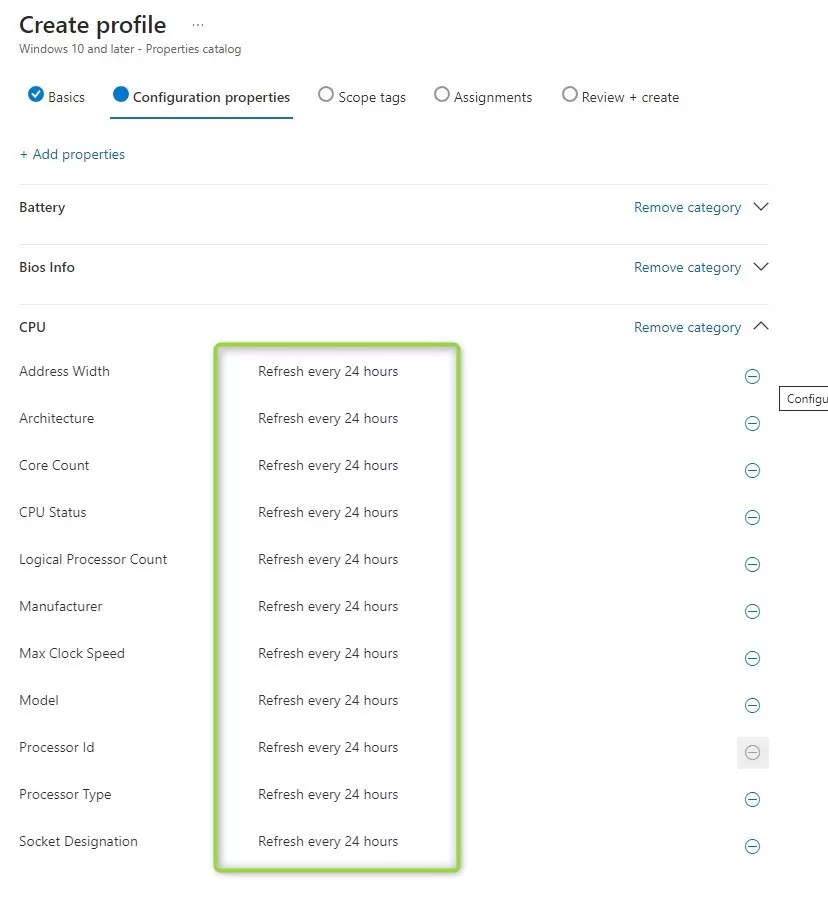Go to the Basics step

tap(56, 96)
